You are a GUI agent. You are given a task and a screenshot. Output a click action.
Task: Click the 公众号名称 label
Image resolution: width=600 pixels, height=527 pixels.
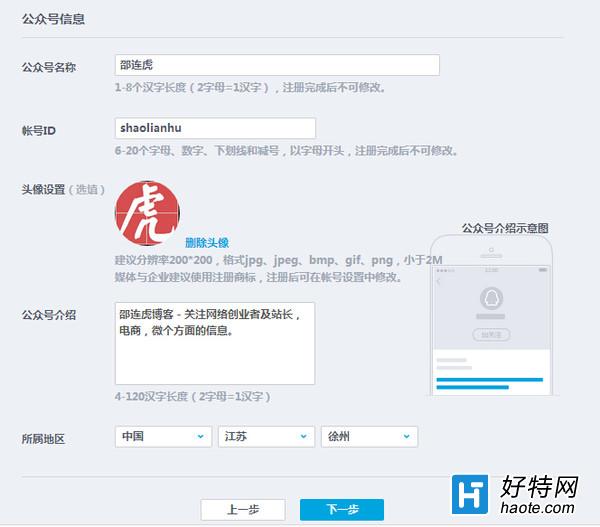pyautogui.click(x=49, y=67)
